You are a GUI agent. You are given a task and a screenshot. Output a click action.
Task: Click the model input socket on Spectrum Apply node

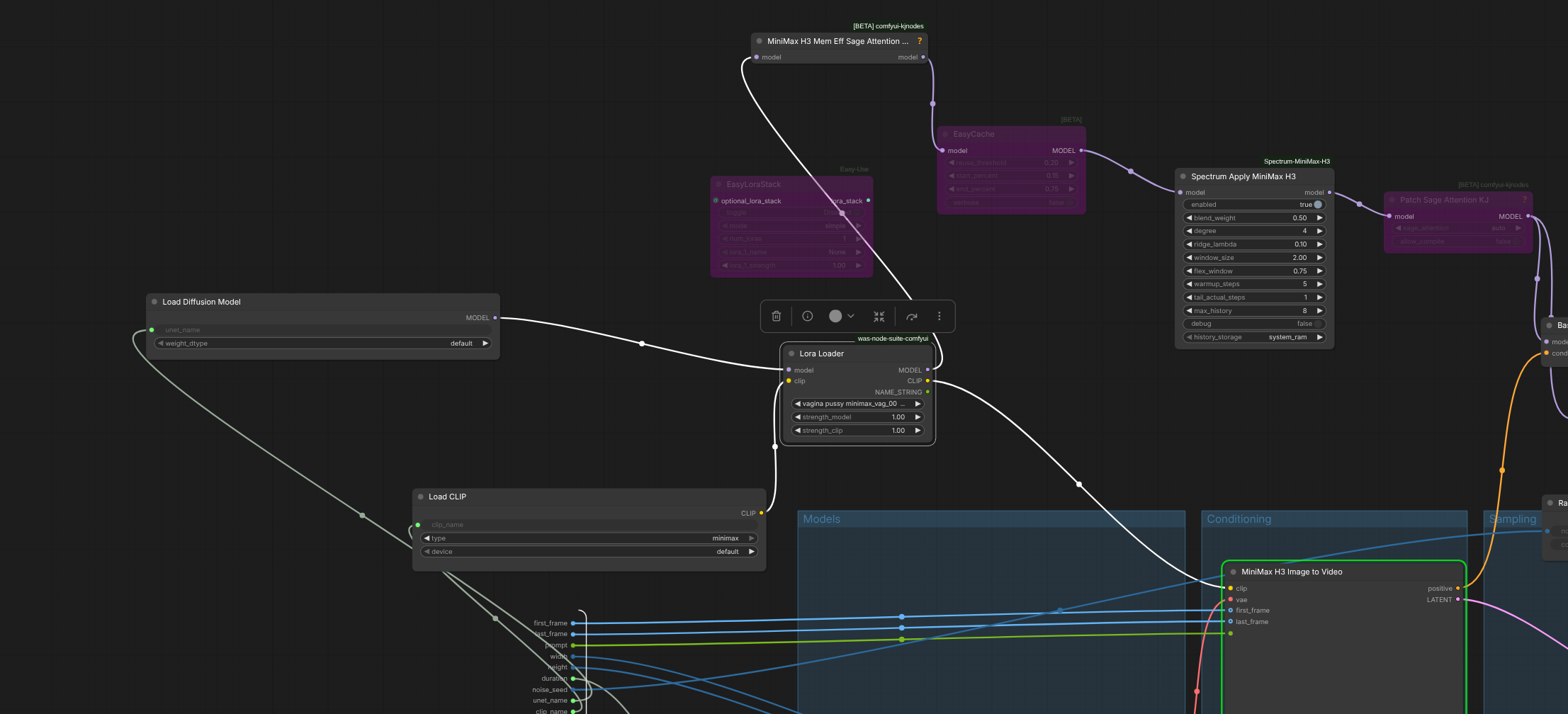[1180, 192]
